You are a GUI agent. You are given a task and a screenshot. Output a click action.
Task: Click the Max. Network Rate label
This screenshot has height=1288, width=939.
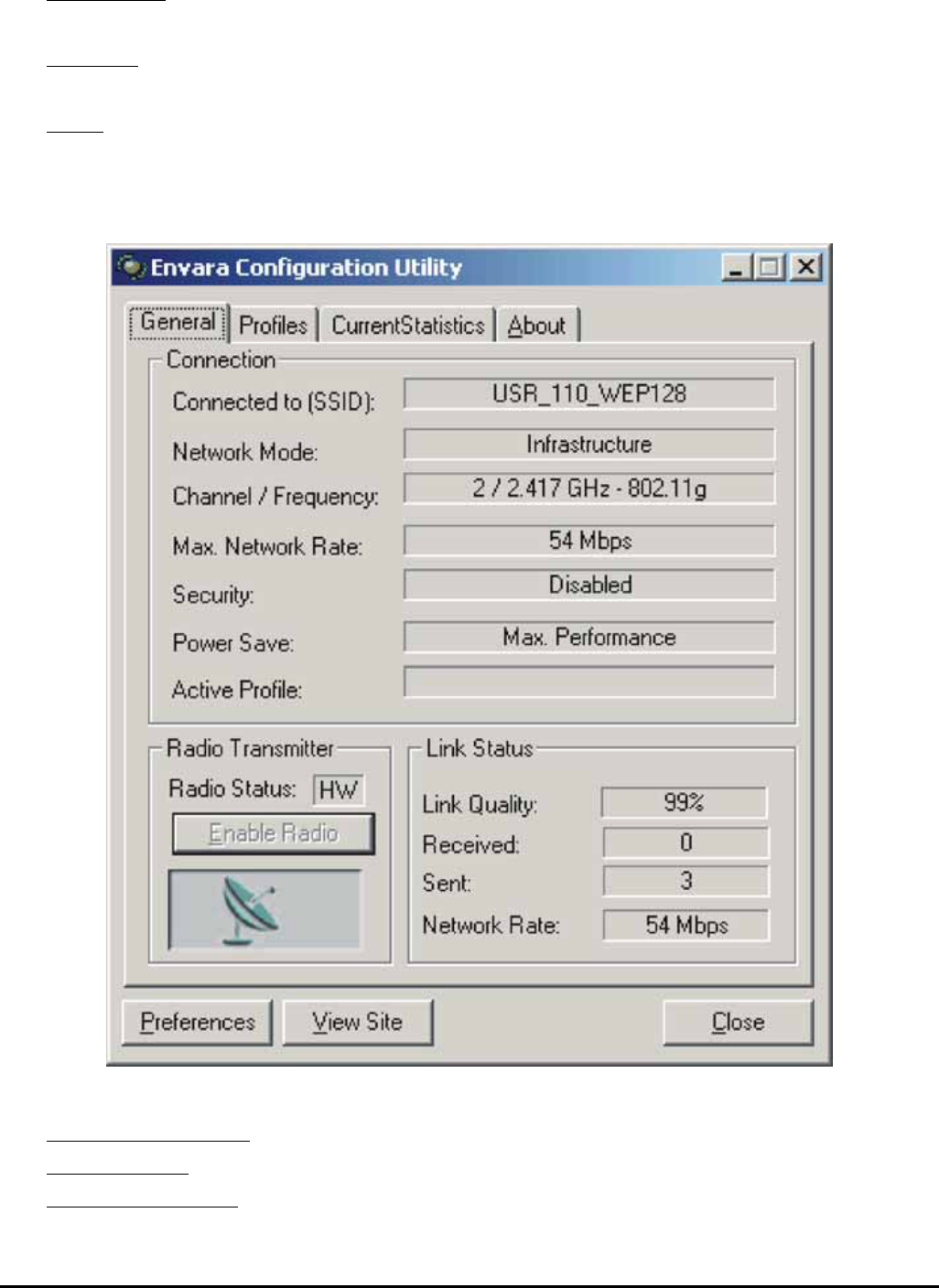pos(267,547)
